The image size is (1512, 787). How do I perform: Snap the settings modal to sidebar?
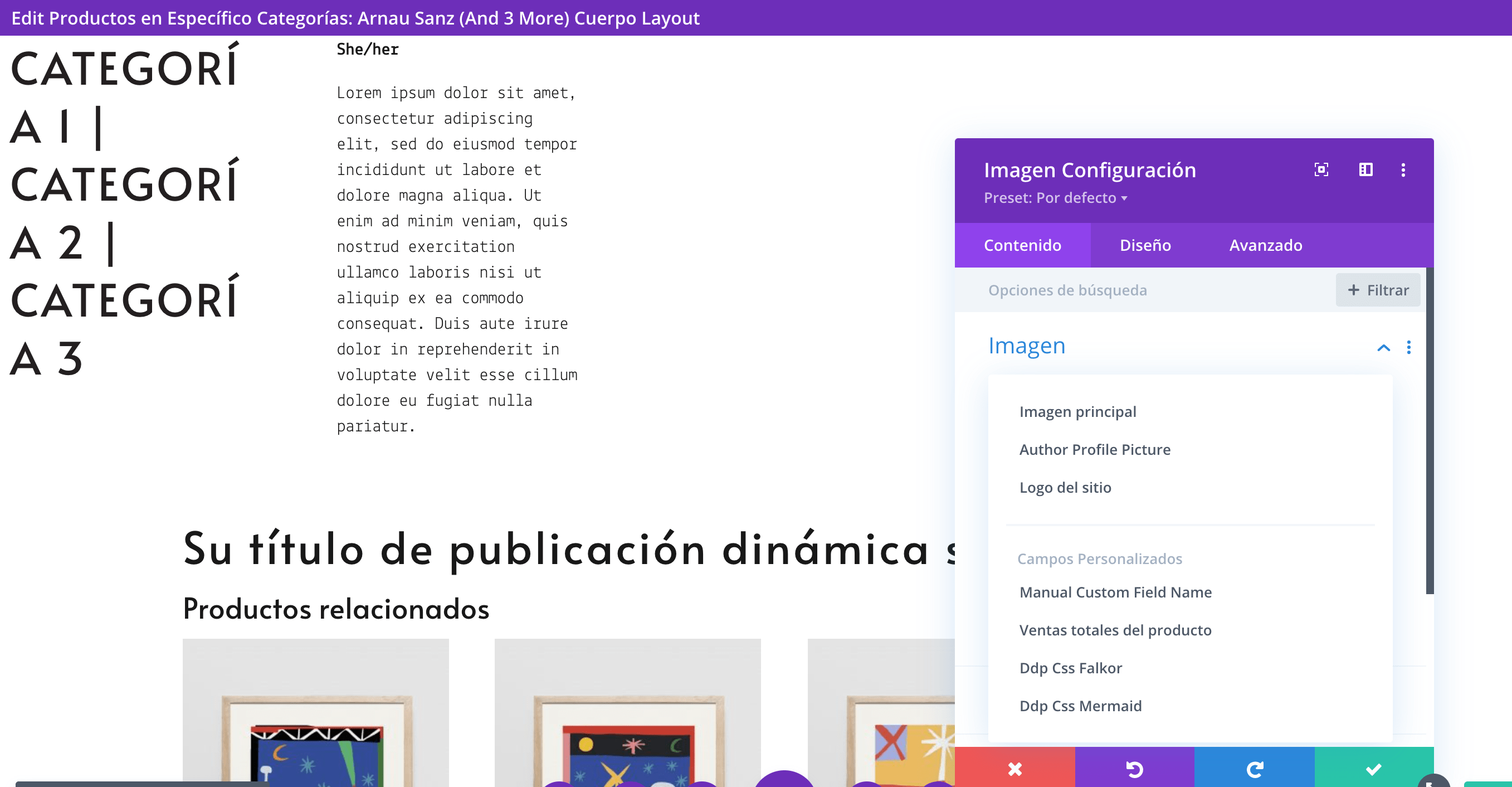coord(1365,170)
